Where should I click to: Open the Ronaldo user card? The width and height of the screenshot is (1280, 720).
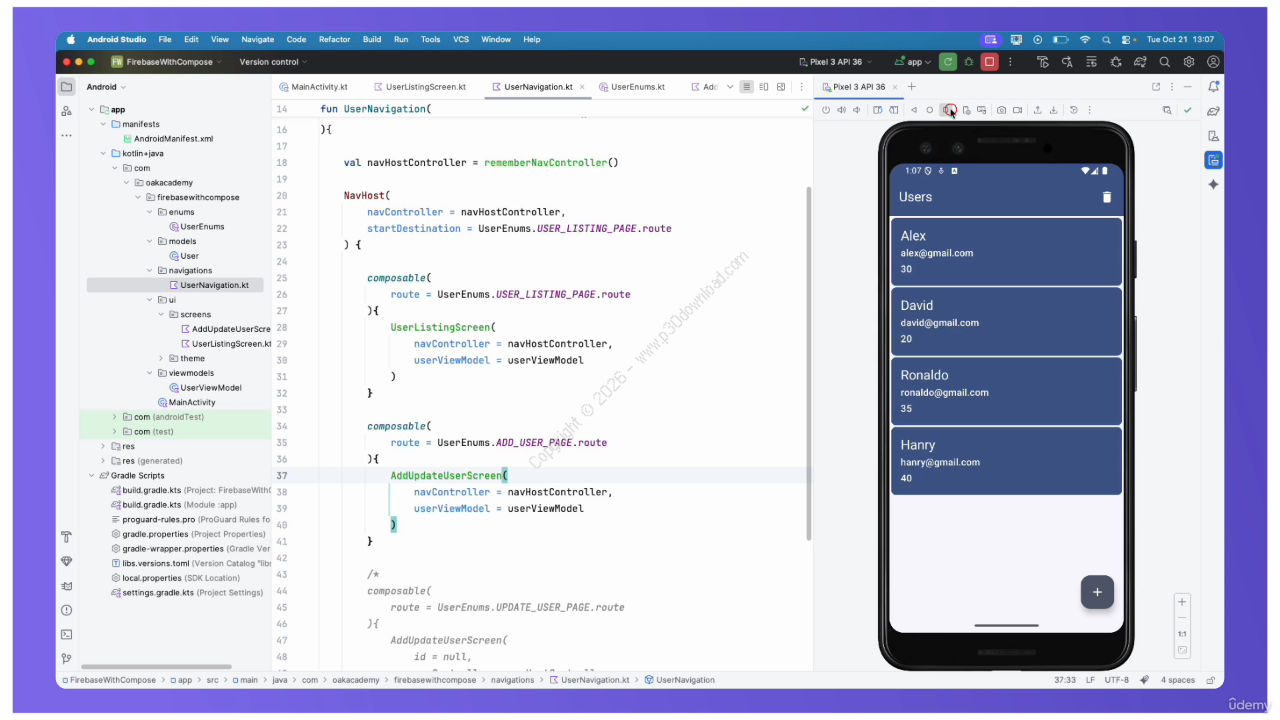1006,392
